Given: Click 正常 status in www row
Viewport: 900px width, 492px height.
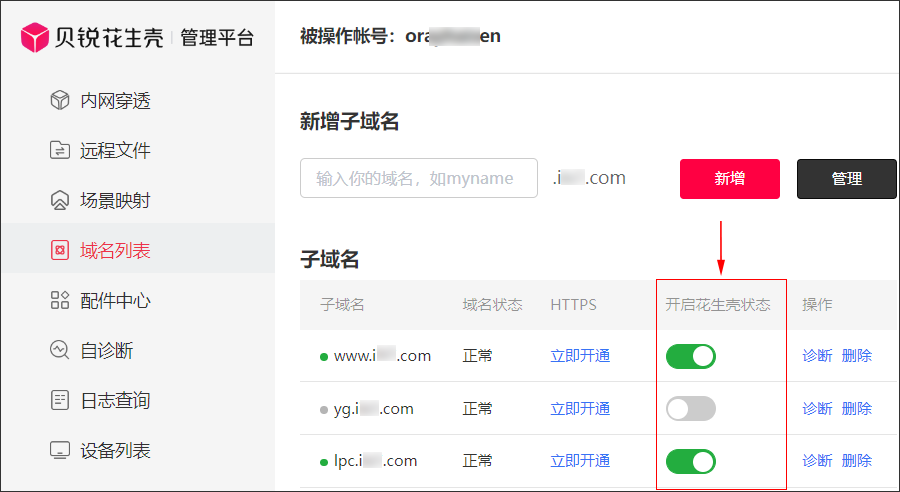Looking at the screenshot, I should click(478, 356).
